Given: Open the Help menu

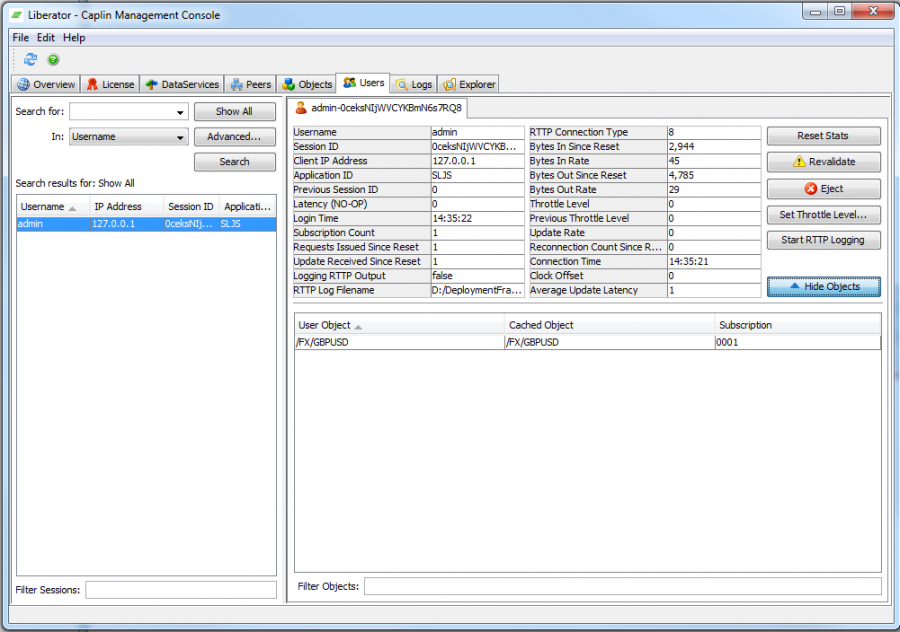Looking at the screenshot, I should [x=74, y=37].
